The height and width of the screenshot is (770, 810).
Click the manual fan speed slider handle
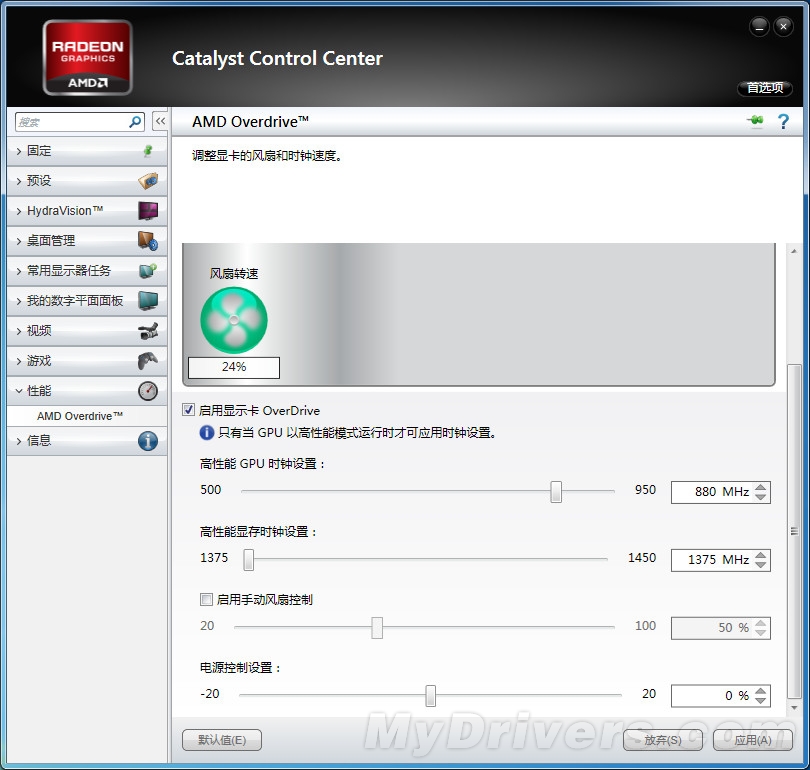(377, 627)
